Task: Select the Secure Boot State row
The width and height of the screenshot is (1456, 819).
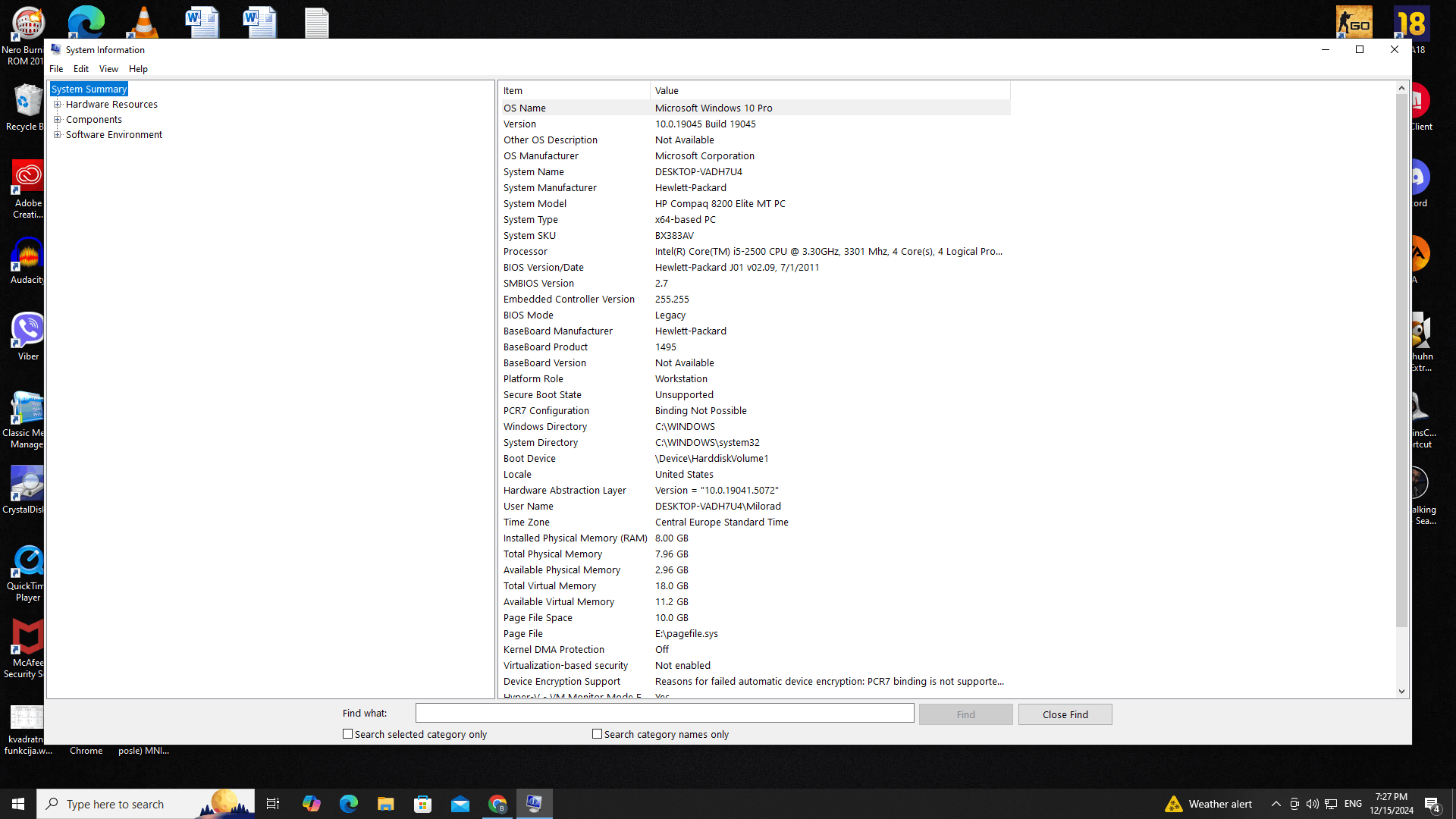Action: click(x=755, y=395)
